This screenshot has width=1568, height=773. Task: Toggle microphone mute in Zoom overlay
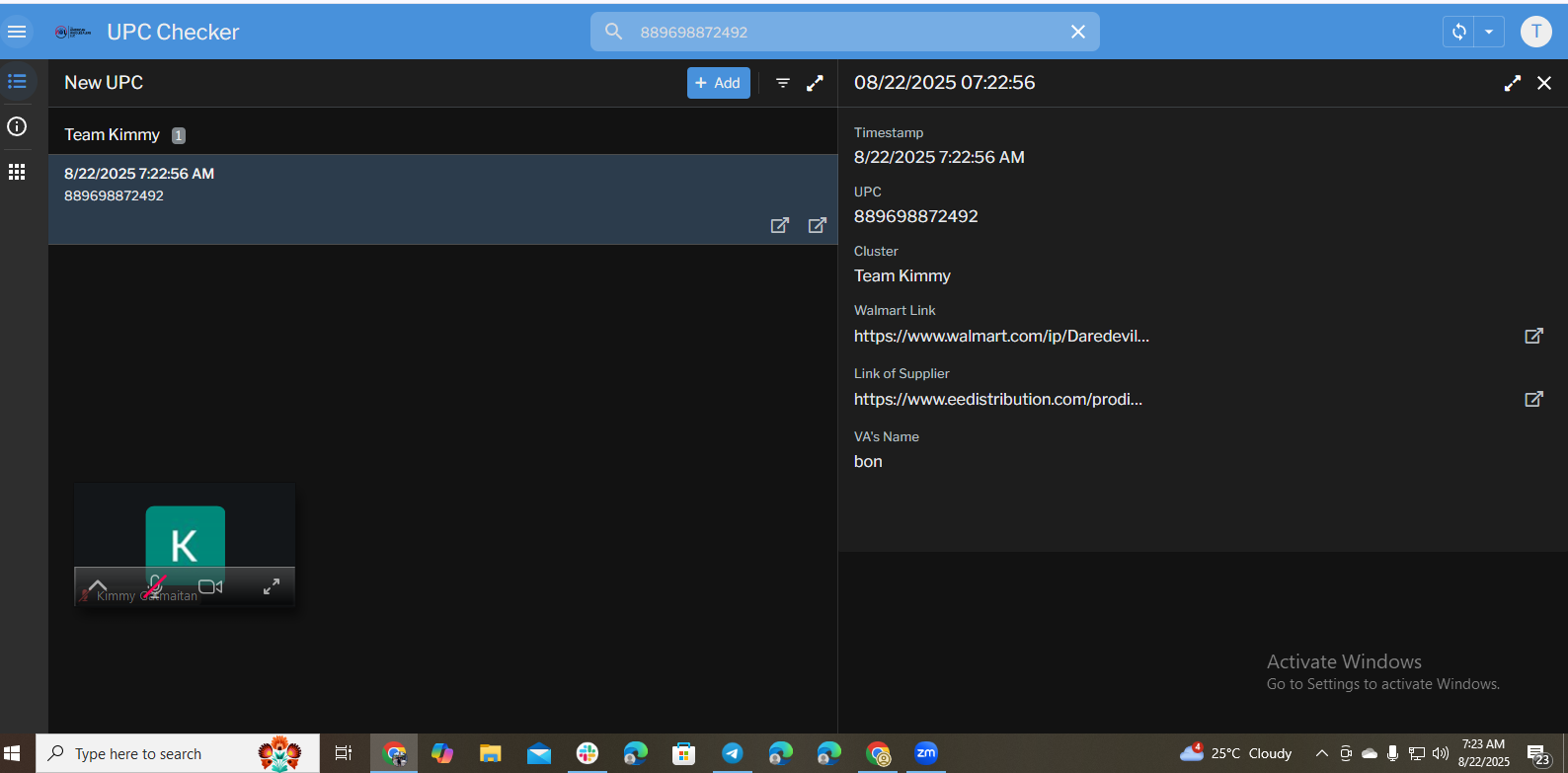[154, 586]
